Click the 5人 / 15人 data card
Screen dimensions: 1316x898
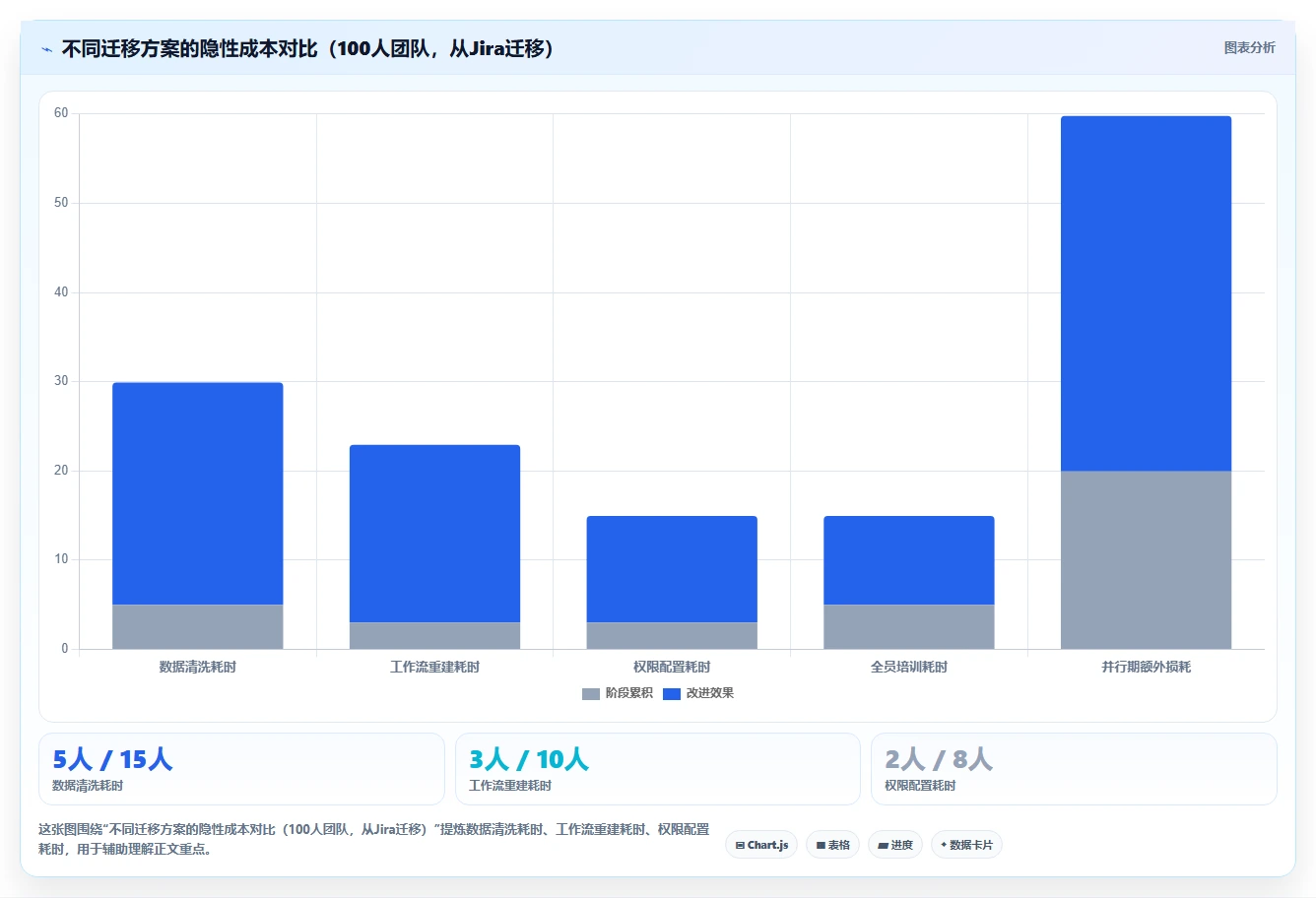click(241, 769)
